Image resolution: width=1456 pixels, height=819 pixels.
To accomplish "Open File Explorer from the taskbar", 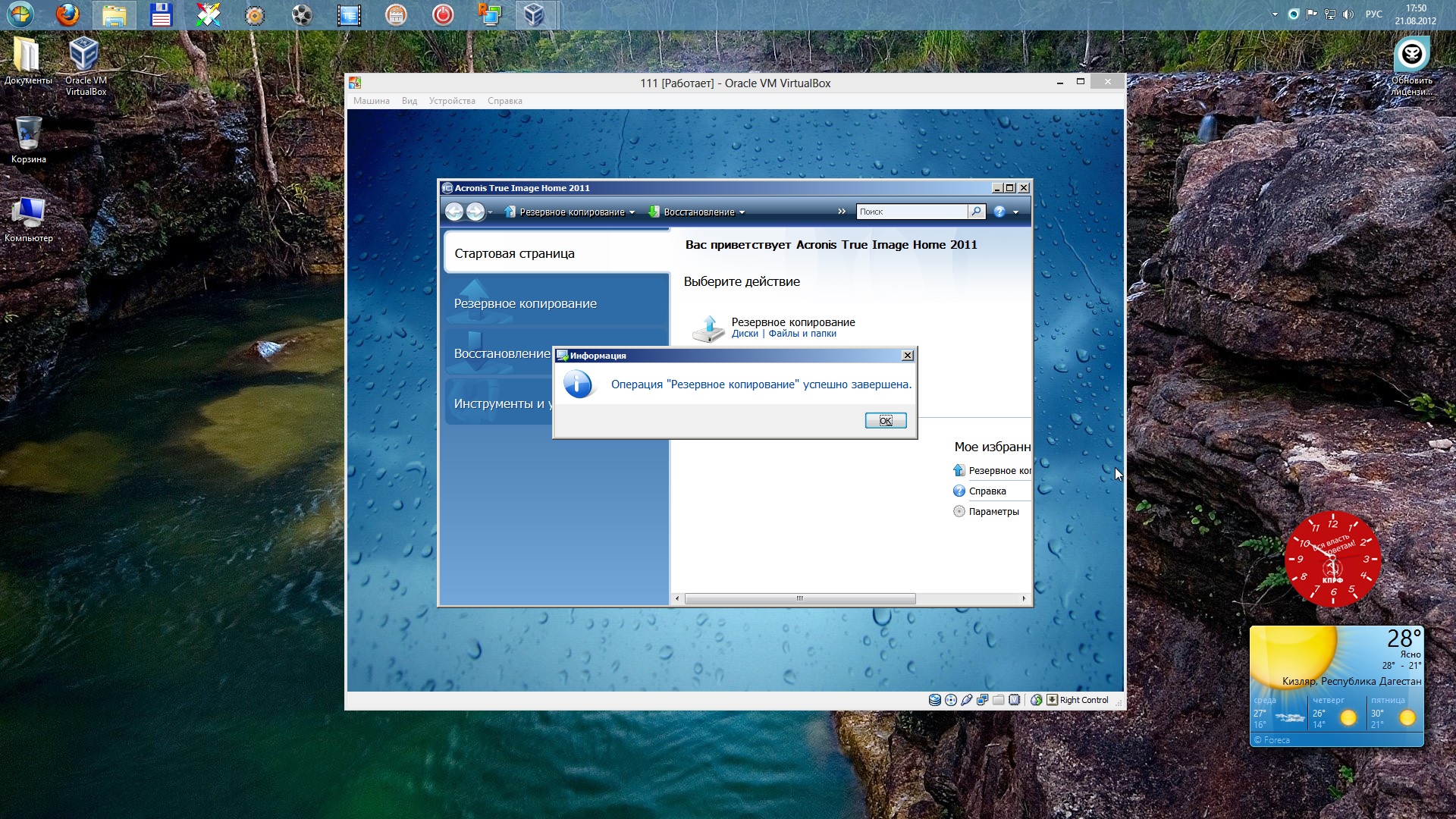I will [115, 14].
